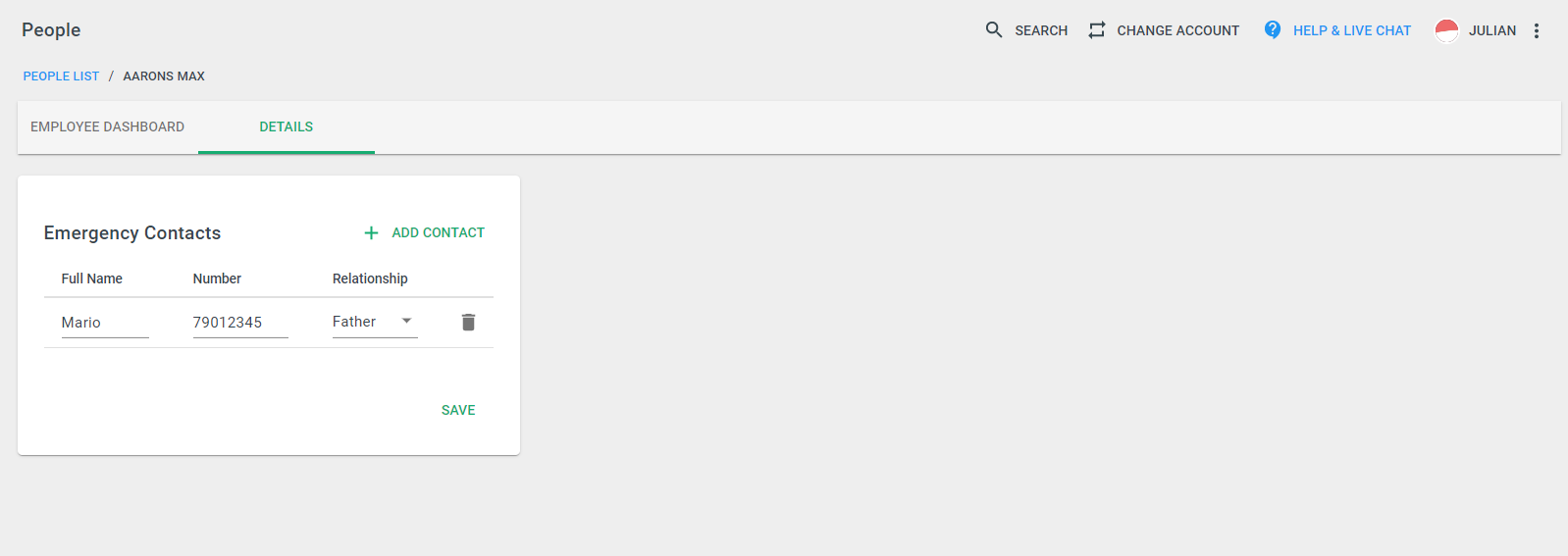
Task: Click the Add Contact button label
Action: pos(439,232)
